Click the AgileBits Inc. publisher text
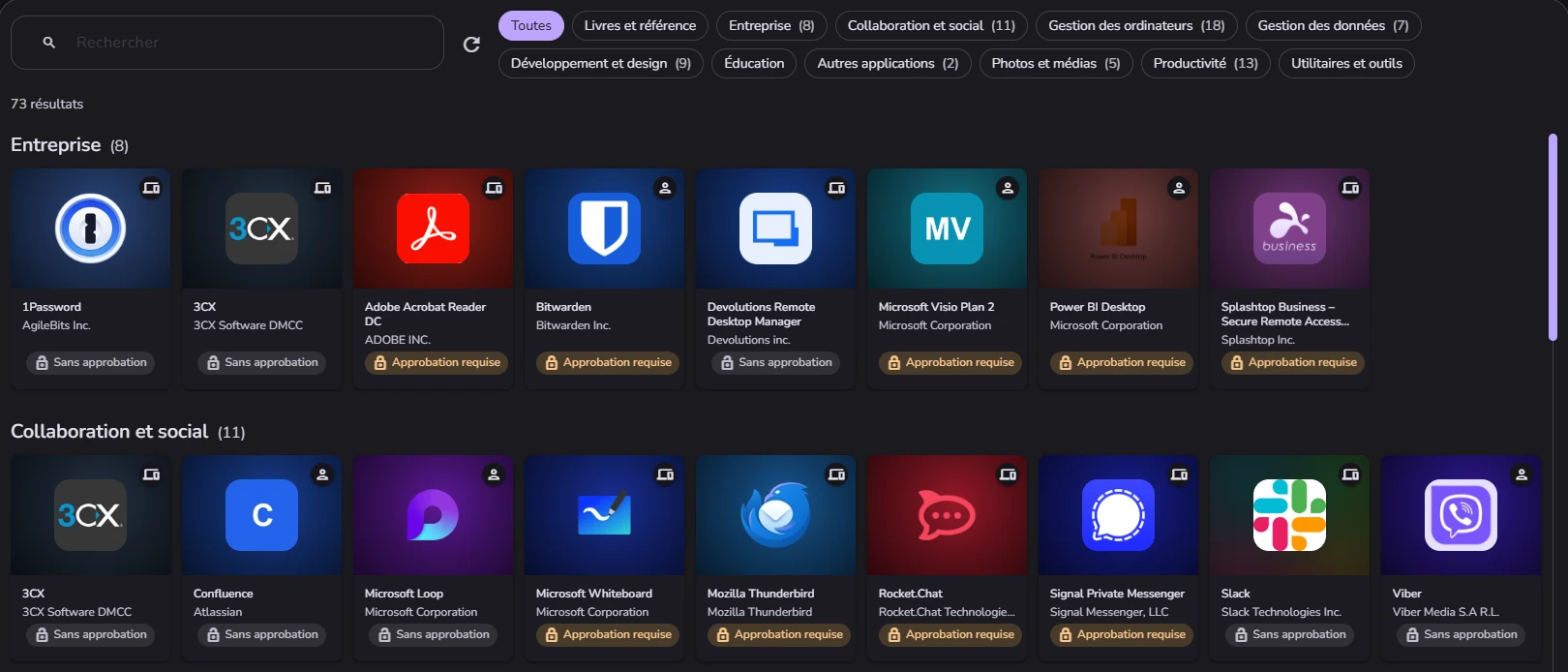Screen dimensions: 1568x672 56,325
